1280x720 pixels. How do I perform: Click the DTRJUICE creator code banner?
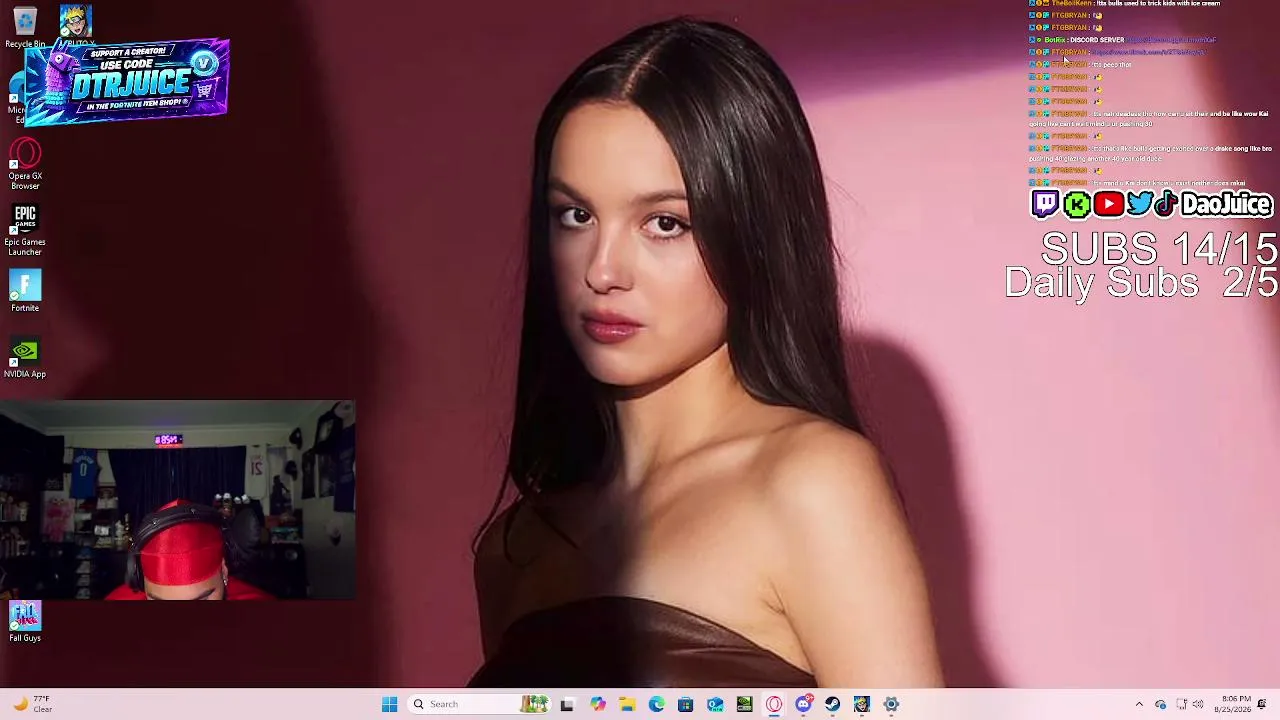coord(127,83)
